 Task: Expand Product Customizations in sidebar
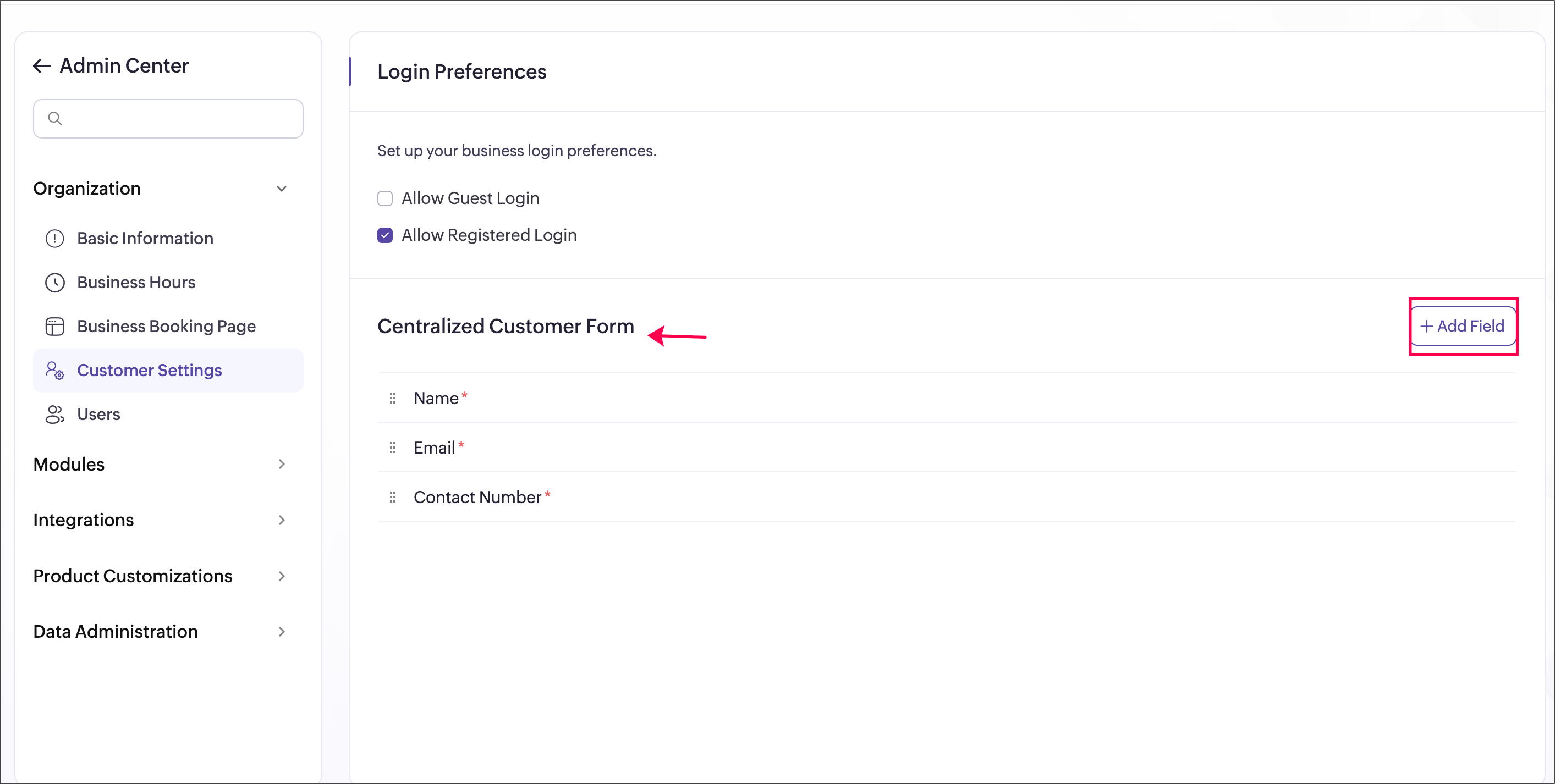[281, 576]
